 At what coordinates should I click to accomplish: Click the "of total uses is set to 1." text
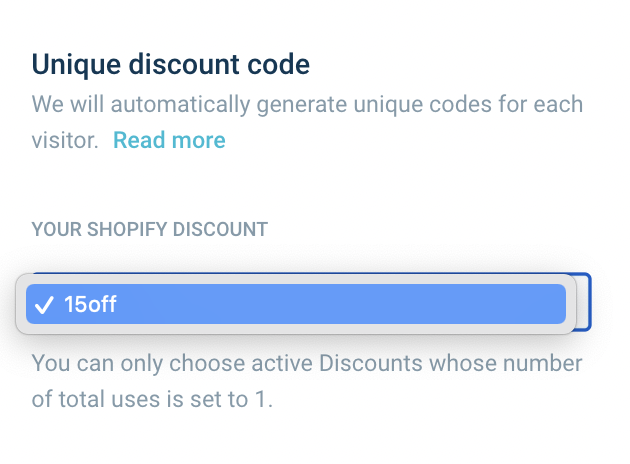(x=151, y=400)
